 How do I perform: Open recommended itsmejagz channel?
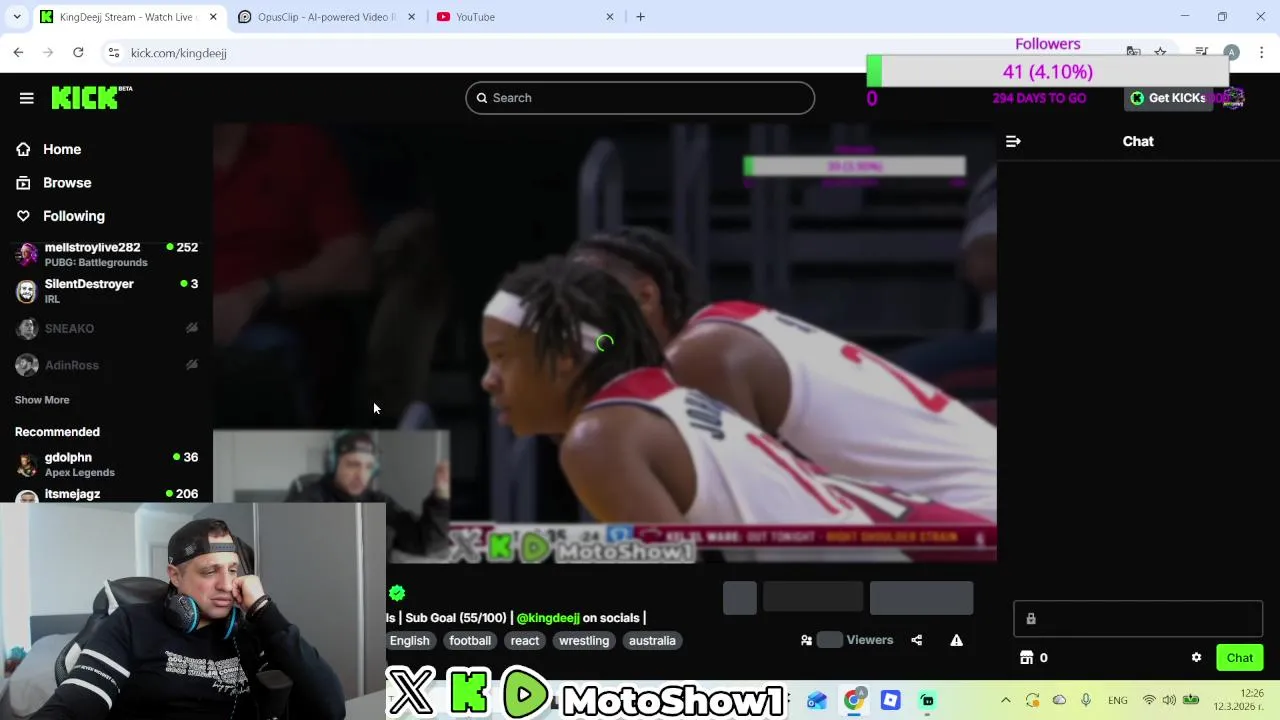tap(106, 494)
